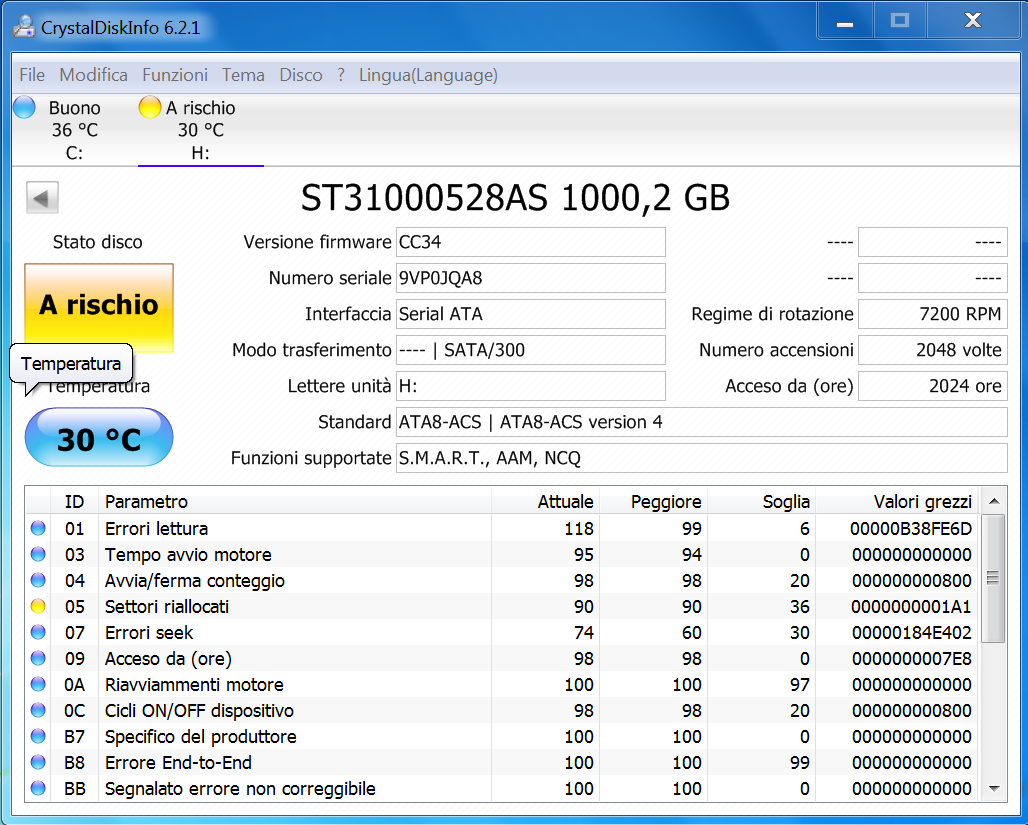Screen dimensions: 1028x825
Task: Click status dot for Errori seek row
Action: (x=38, y=632)
